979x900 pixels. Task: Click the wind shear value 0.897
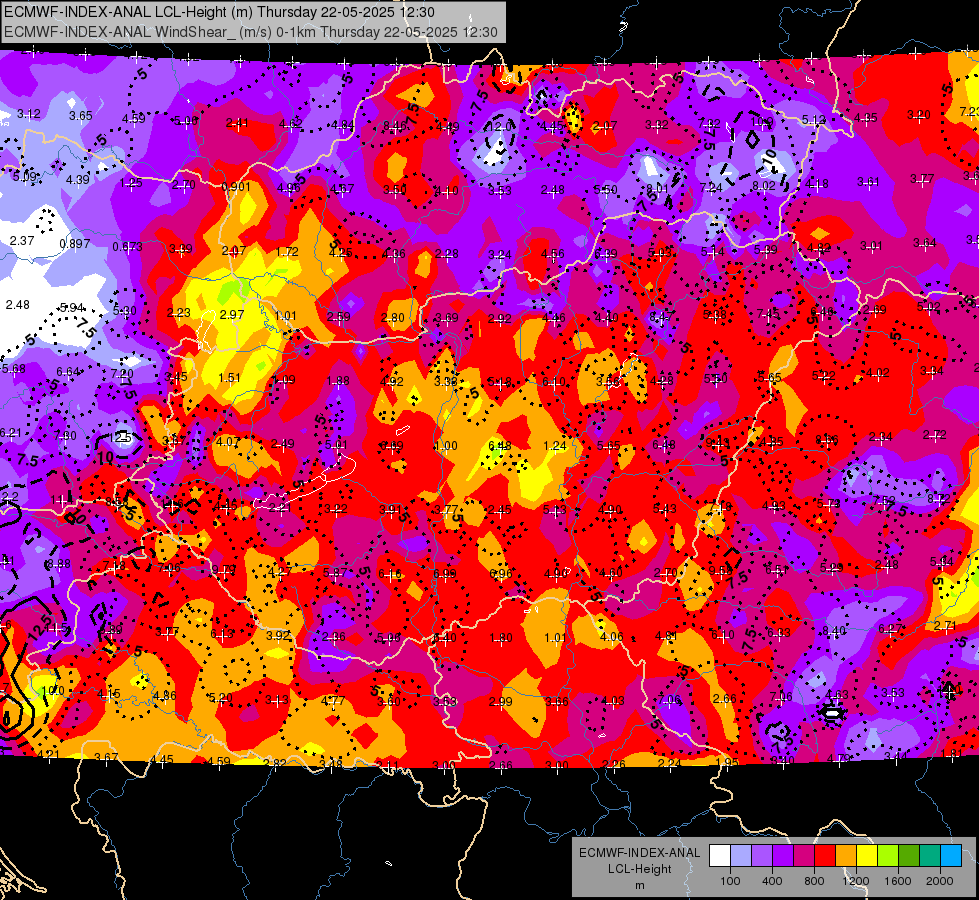pyautogui.click(x=74, y=244)
